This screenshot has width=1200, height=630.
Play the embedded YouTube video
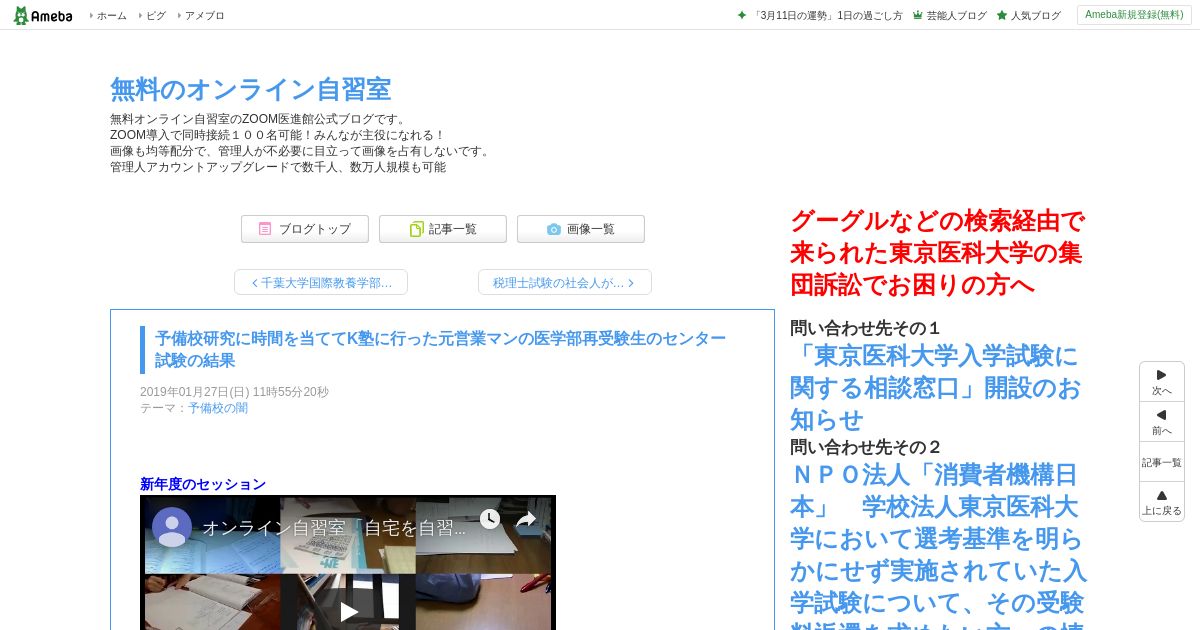tap(349, 610)
